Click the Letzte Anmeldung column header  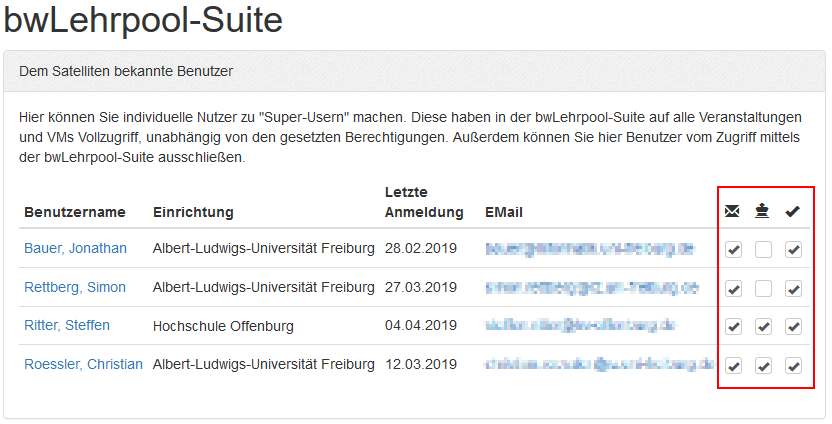pos(424,201)
